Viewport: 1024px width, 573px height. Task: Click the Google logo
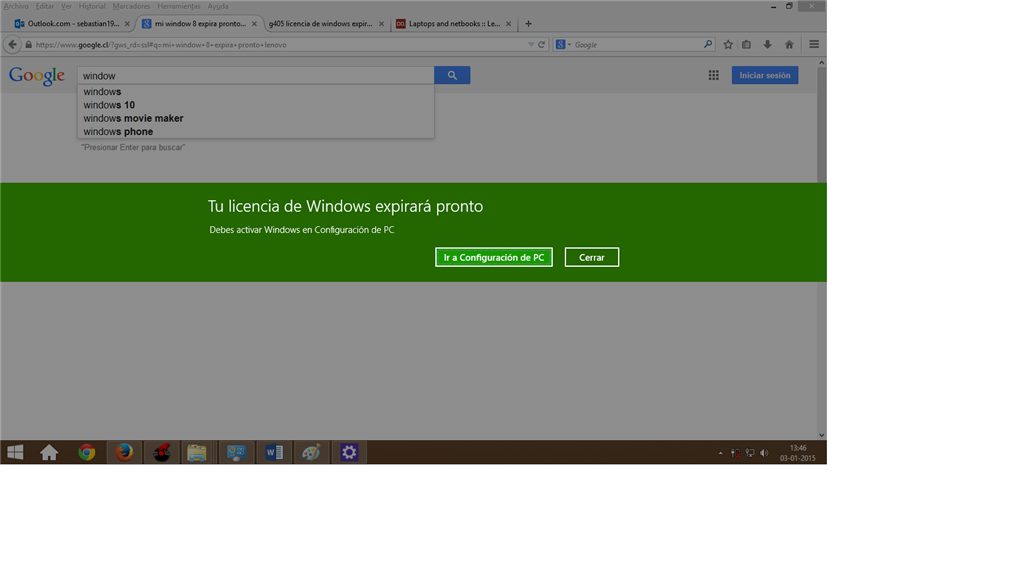(x=37, y=76)
